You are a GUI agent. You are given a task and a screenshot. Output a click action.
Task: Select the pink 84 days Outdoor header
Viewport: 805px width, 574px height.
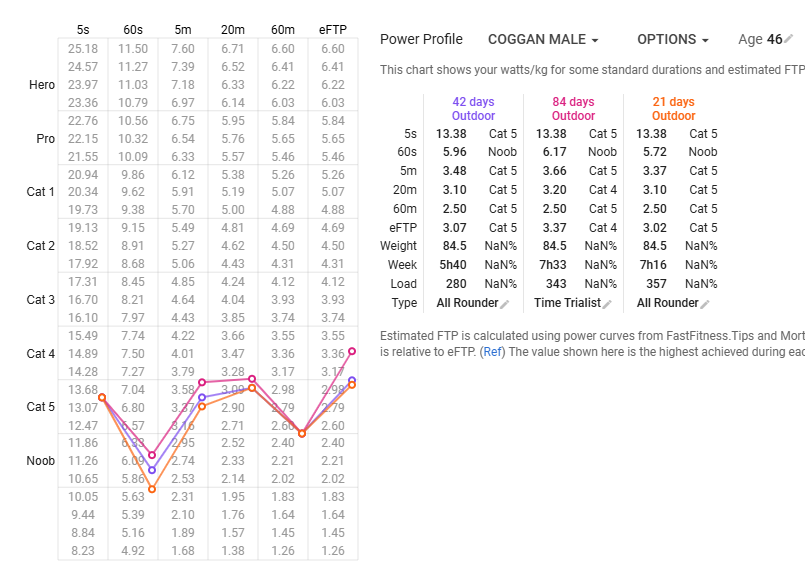click(573, 109)
